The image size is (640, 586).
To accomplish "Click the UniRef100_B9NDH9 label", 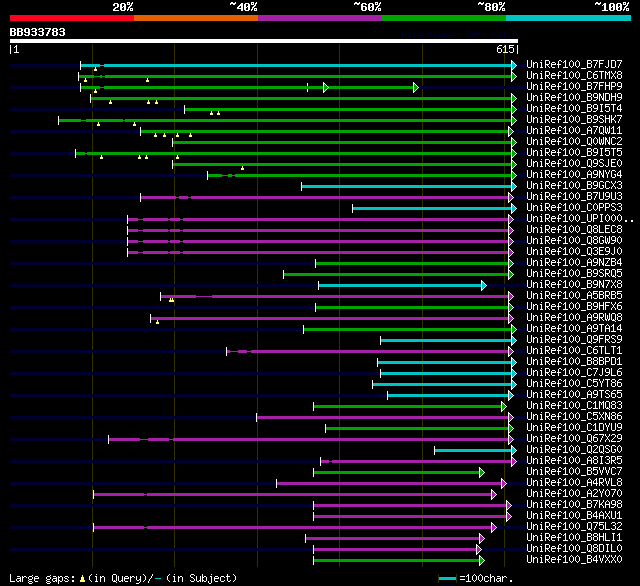I will (574, 98).
